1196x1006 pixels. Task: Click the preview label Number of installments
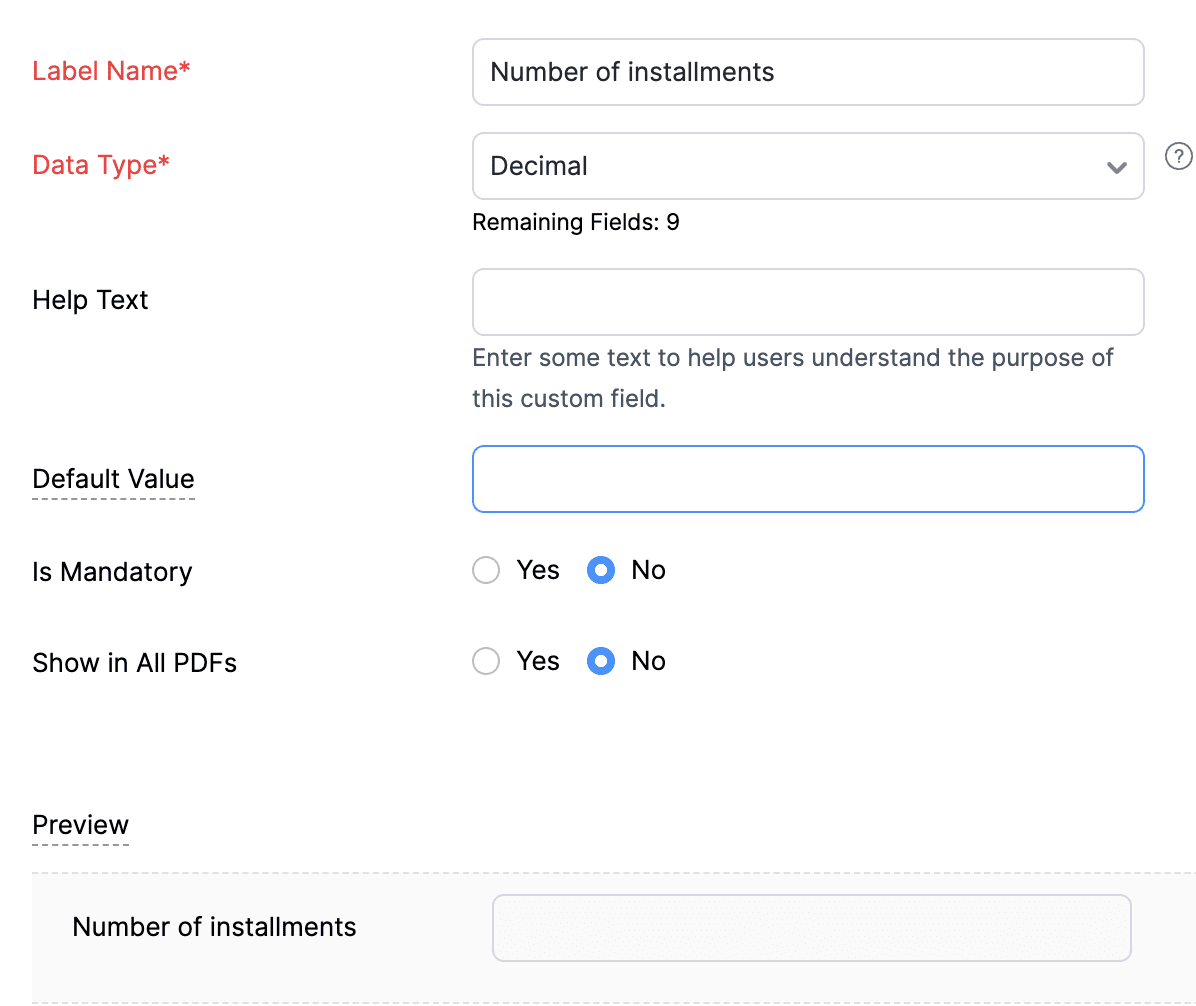coord(214,927)
